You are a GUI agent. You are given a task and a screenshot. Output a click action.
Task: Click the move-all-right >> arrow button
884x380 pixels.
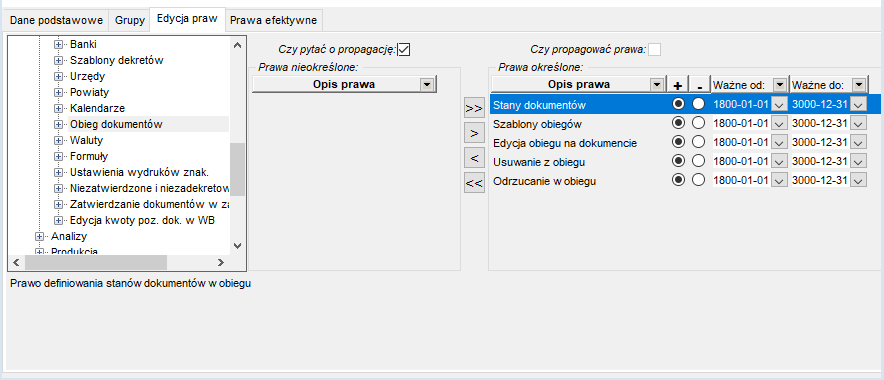point(474,108)
